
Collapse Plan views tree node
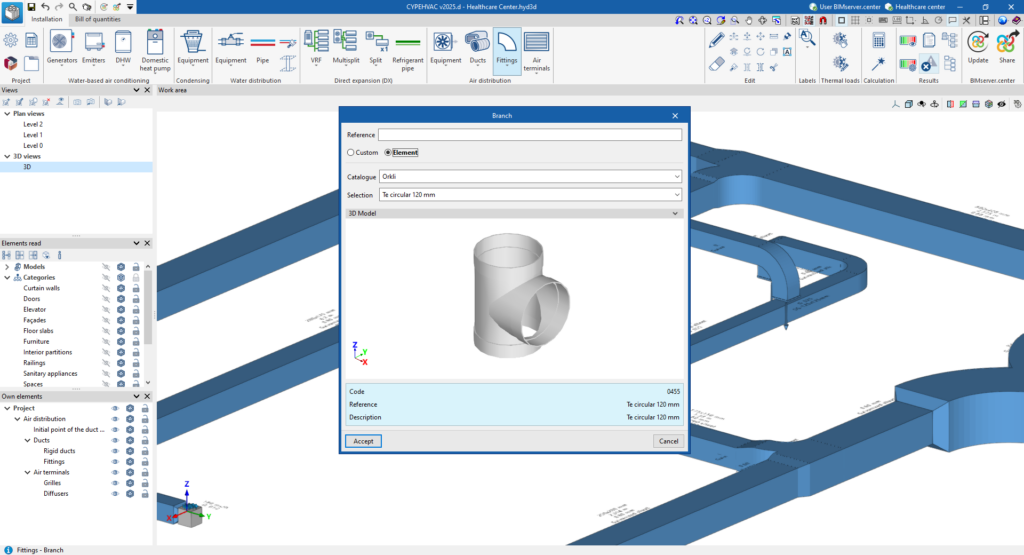(7, 114)
